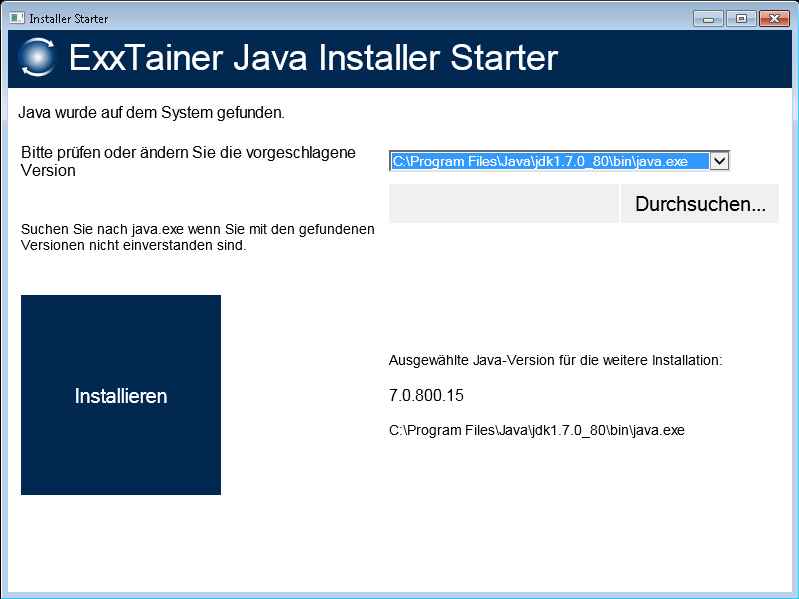Minimize the Installer Starter window
This screenshot has height=599, width=799.
(x=708, y=19)
